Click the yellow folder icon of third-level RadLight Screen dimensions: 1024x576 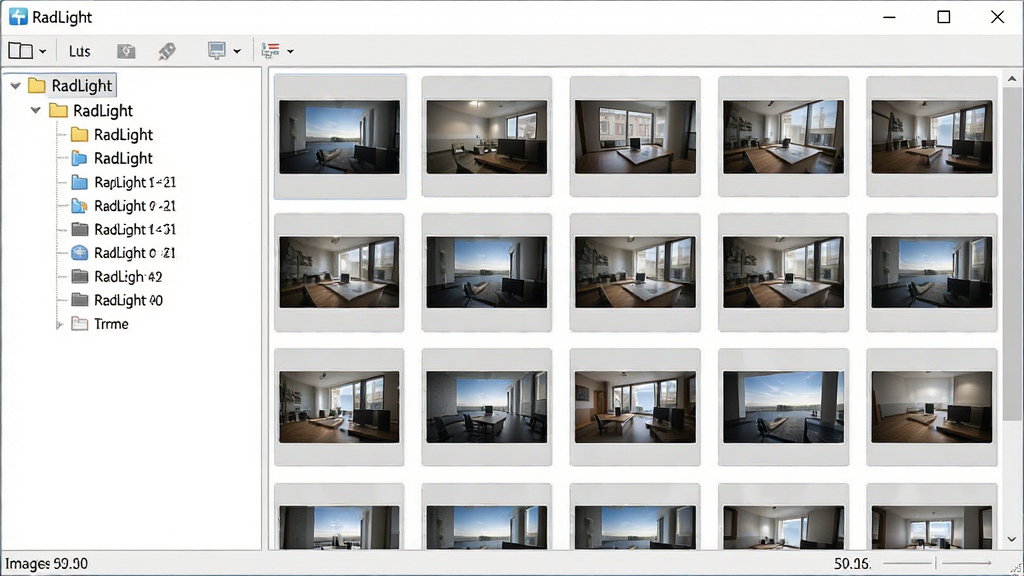click(80, 135)
